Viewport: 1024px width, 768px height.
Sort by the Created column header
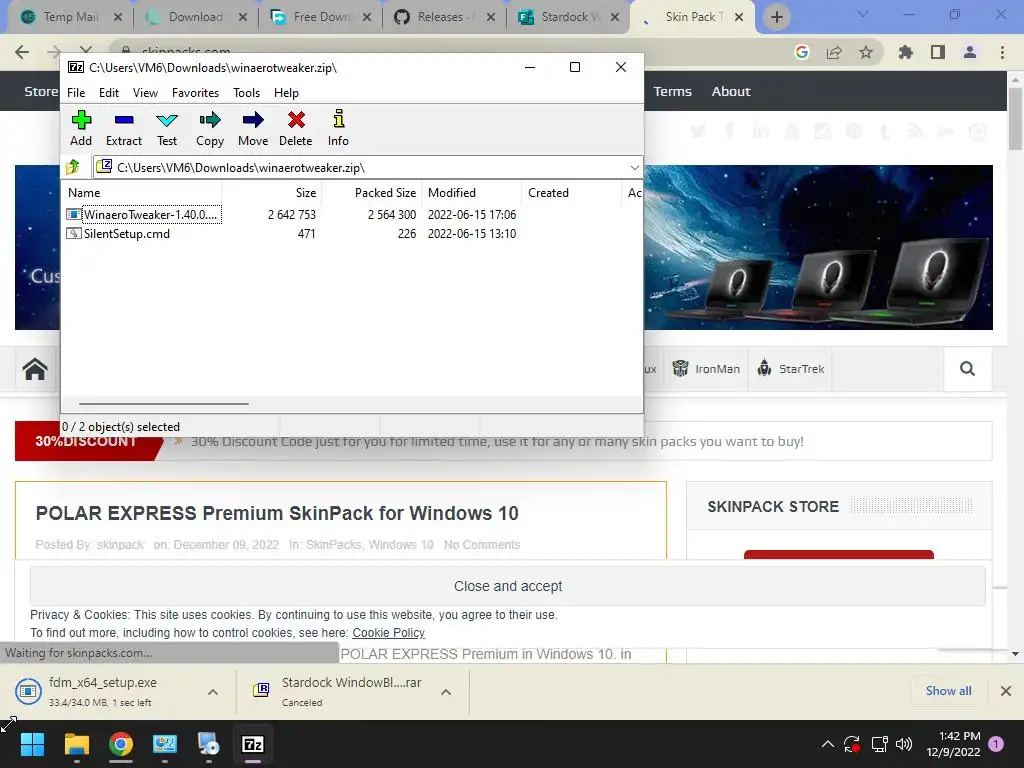click(x=571, y=193)
